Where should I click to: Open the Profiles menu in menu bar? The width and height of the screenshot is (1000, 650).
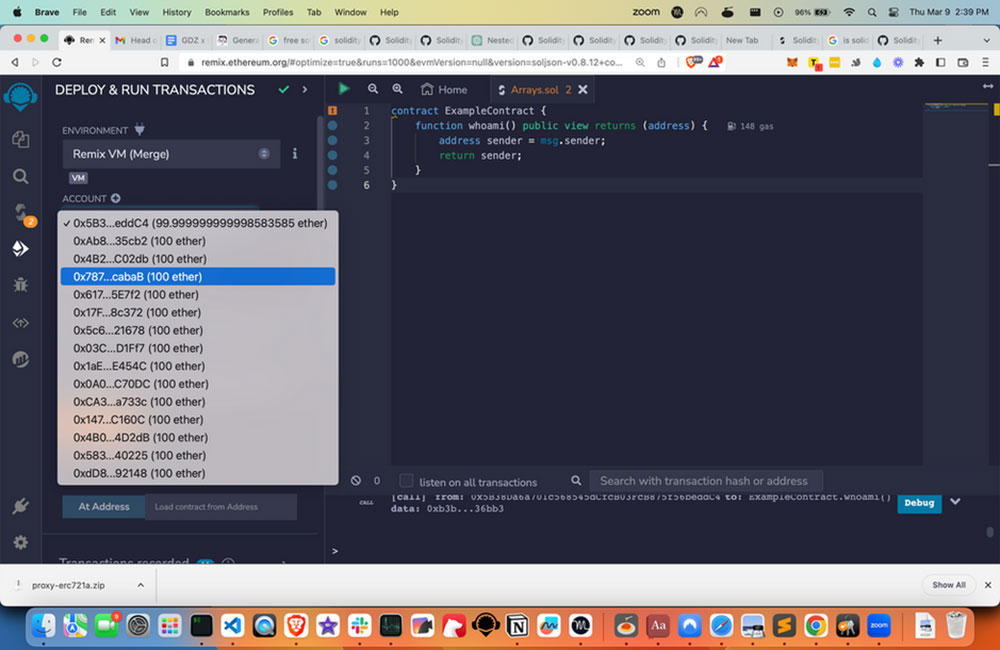278,12
